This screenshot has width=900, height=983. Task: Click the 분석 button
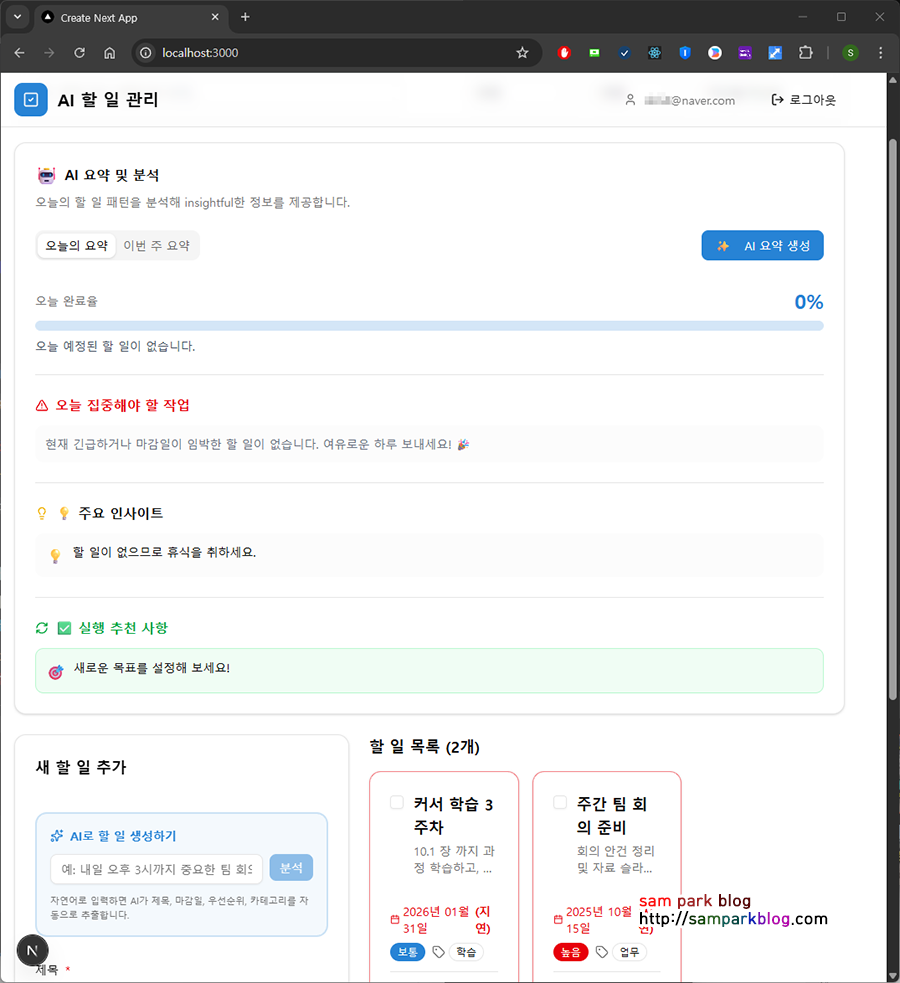[x=291, y=868]
